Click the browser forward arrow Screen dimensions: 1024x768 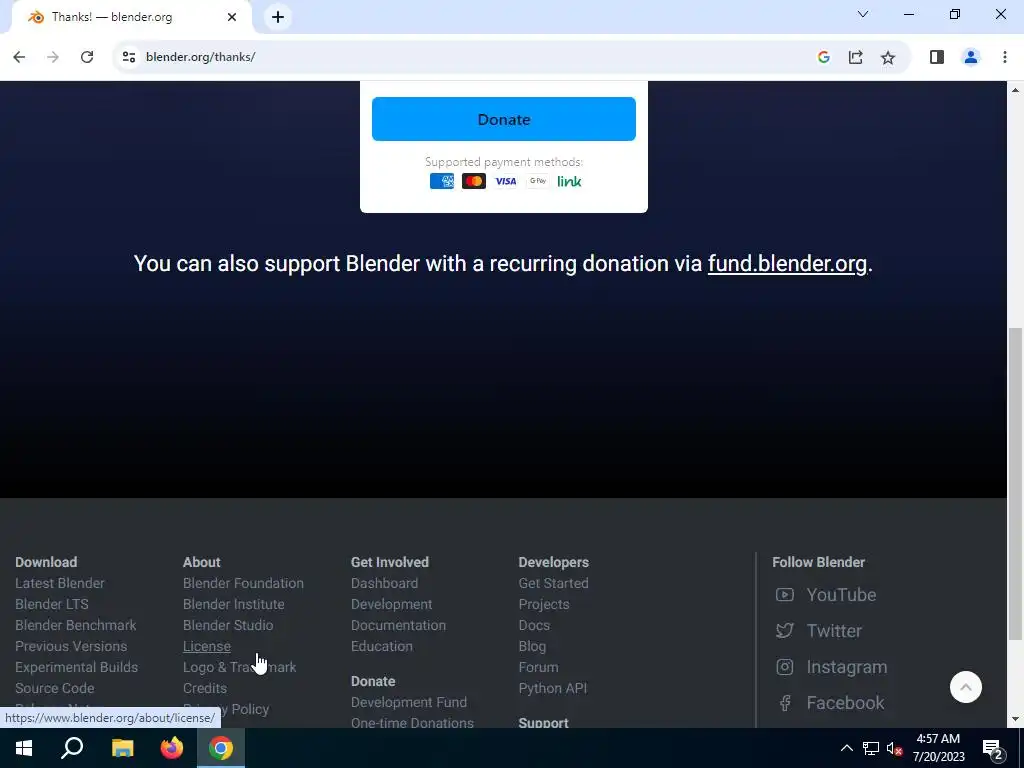(x=53, y=57)
